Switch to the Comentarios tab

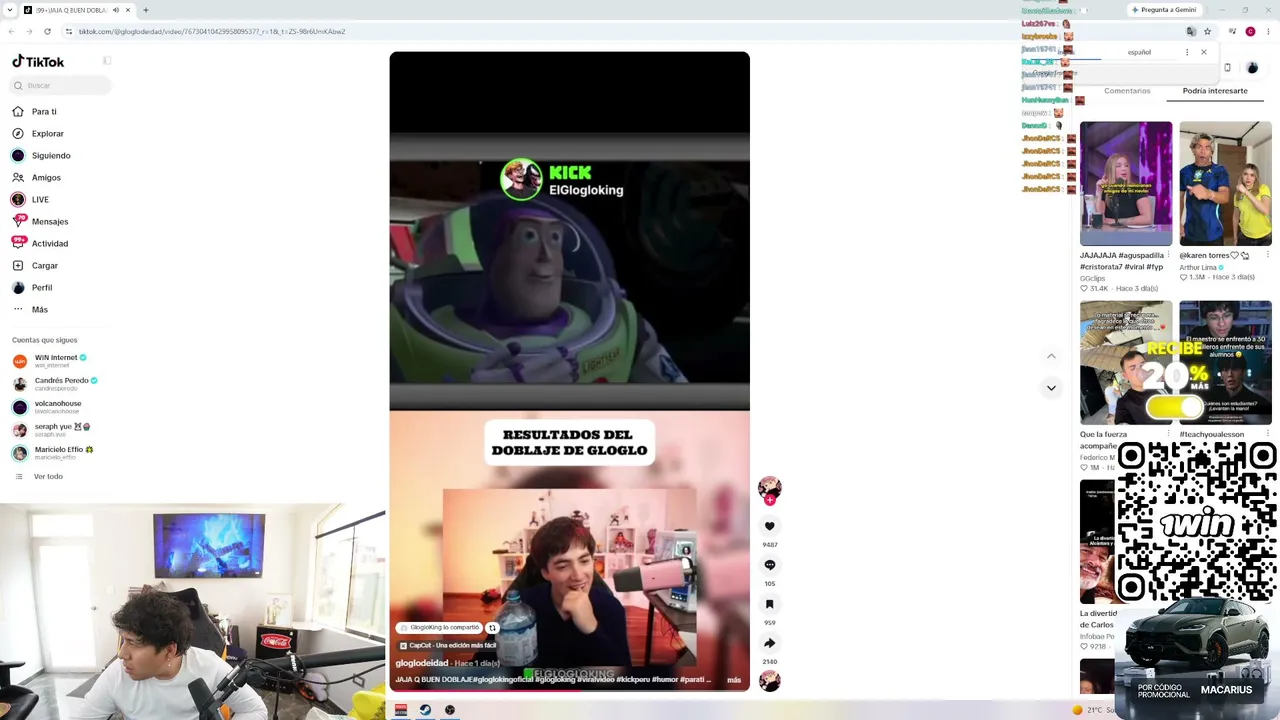[x=1127, y=91]
